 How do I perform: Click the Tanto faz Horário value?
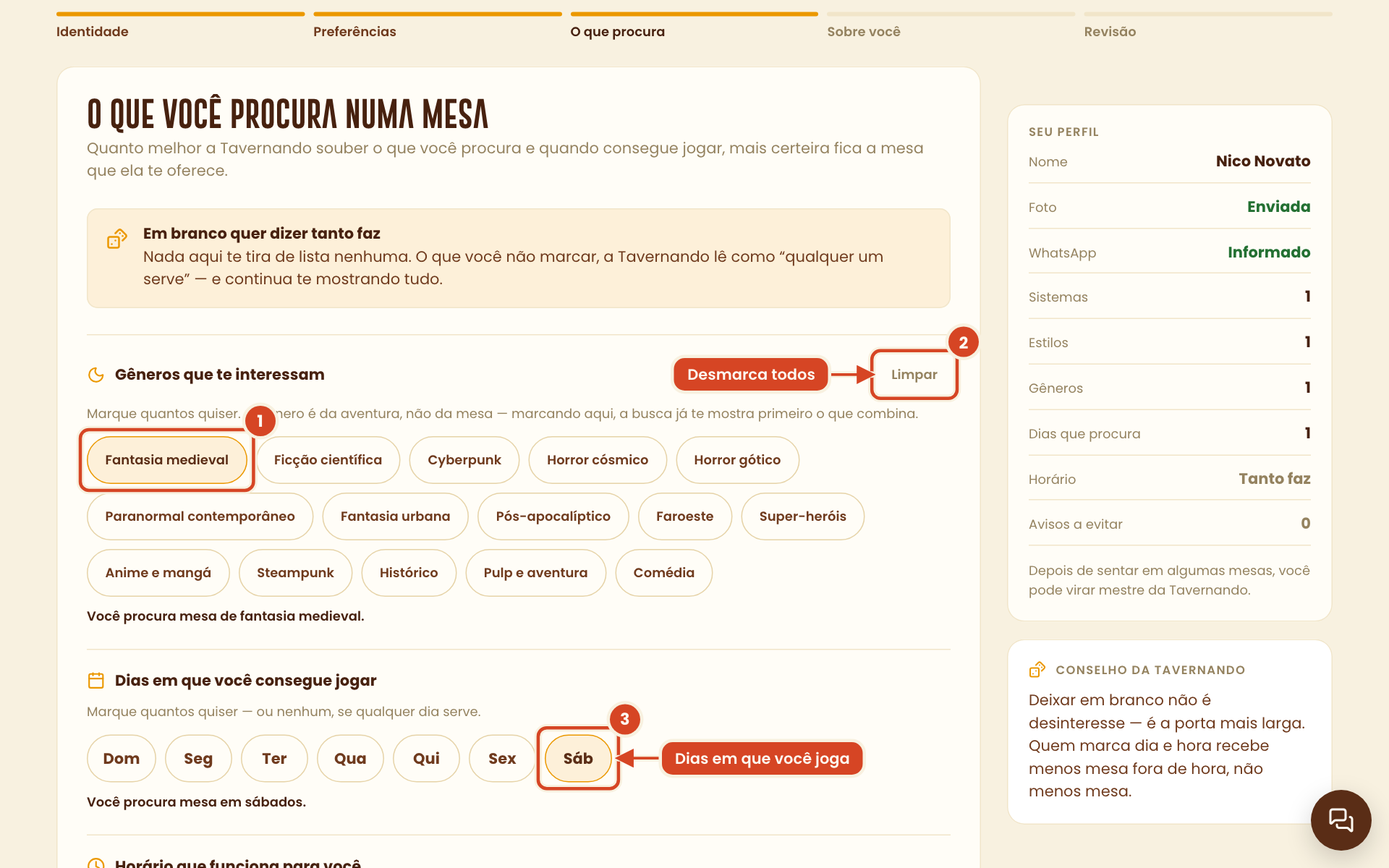point(1274,479)
